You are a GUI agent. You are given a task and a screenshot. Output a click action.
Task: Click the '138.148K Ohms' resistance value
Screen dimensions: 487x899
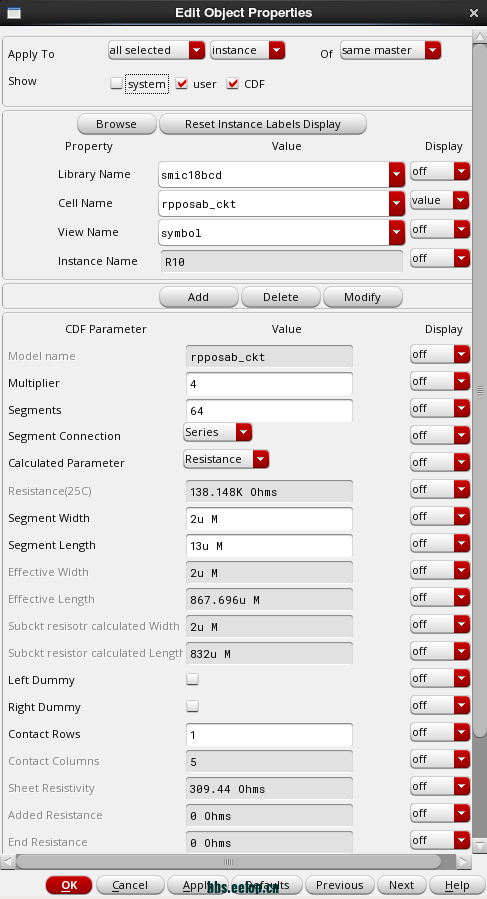tap(269, 492)
